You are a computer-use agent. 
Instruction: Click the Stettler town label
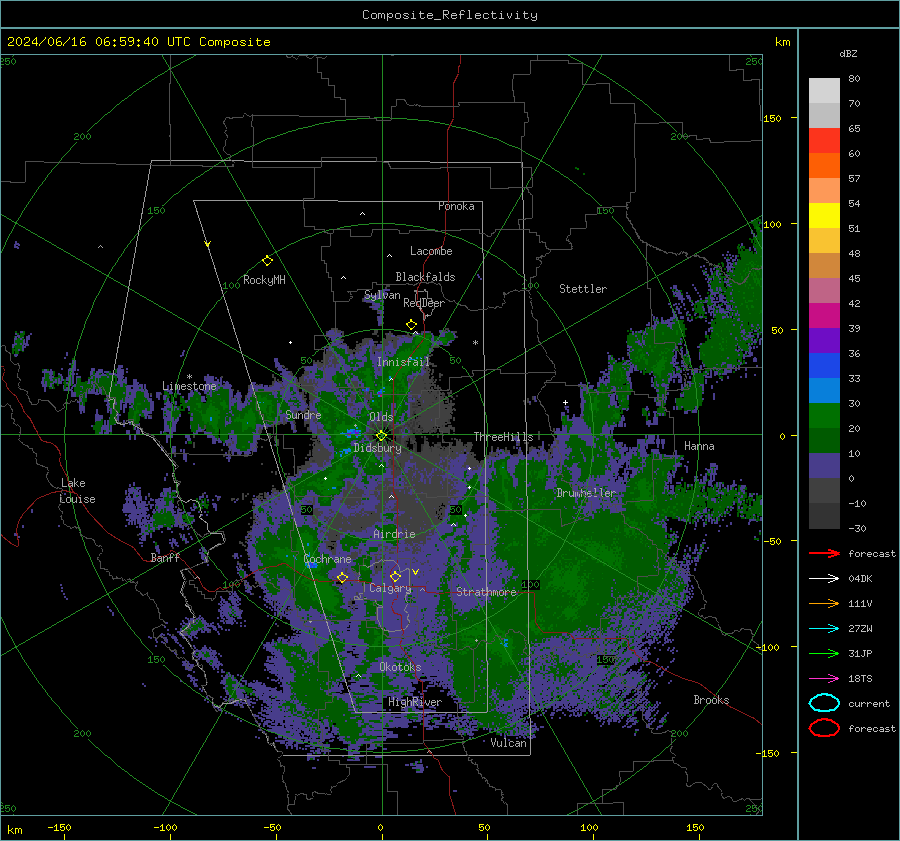(x=583, y=289)
